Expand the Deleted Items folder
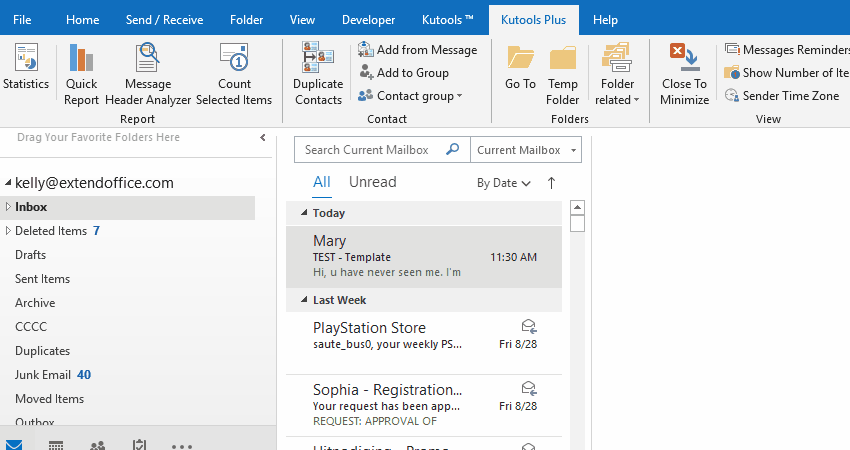The image size is (850, 450). (x=8, y=230)
